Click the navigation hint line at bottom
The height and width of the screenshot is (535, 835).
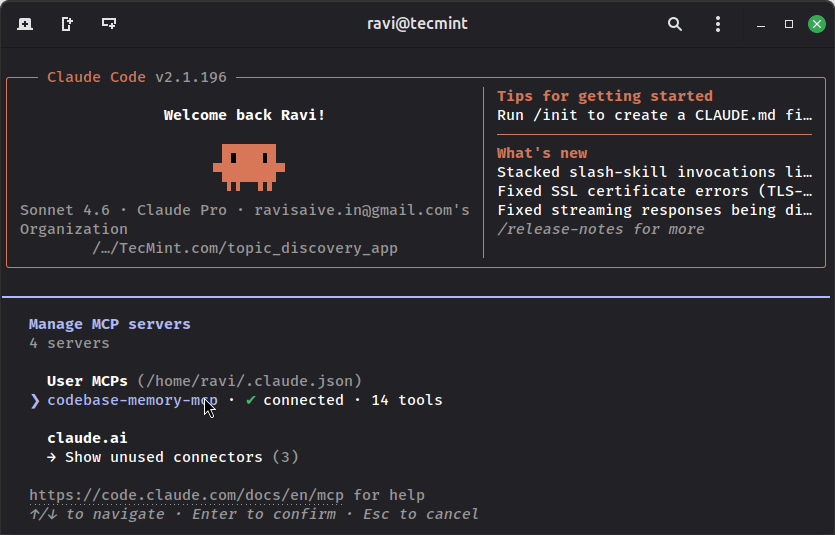254,514
